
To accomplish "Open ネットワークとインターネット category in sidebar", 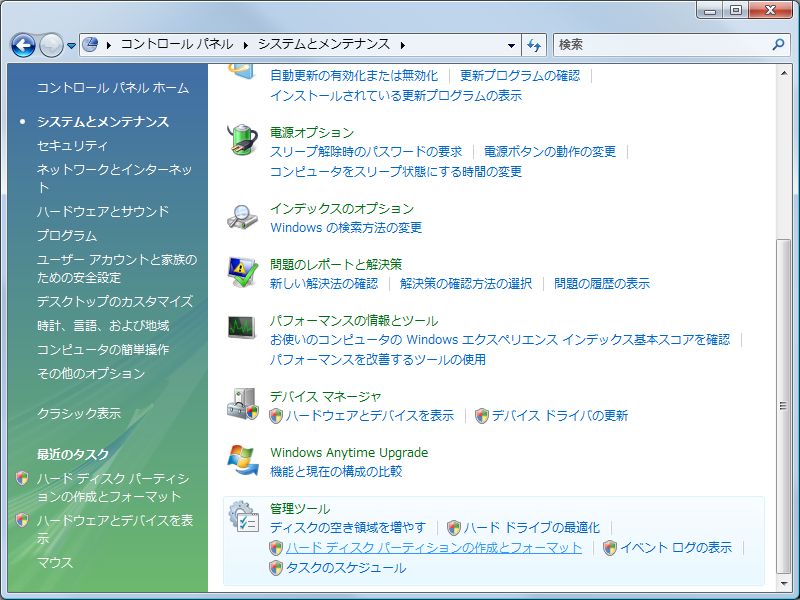I will [114, 178].
